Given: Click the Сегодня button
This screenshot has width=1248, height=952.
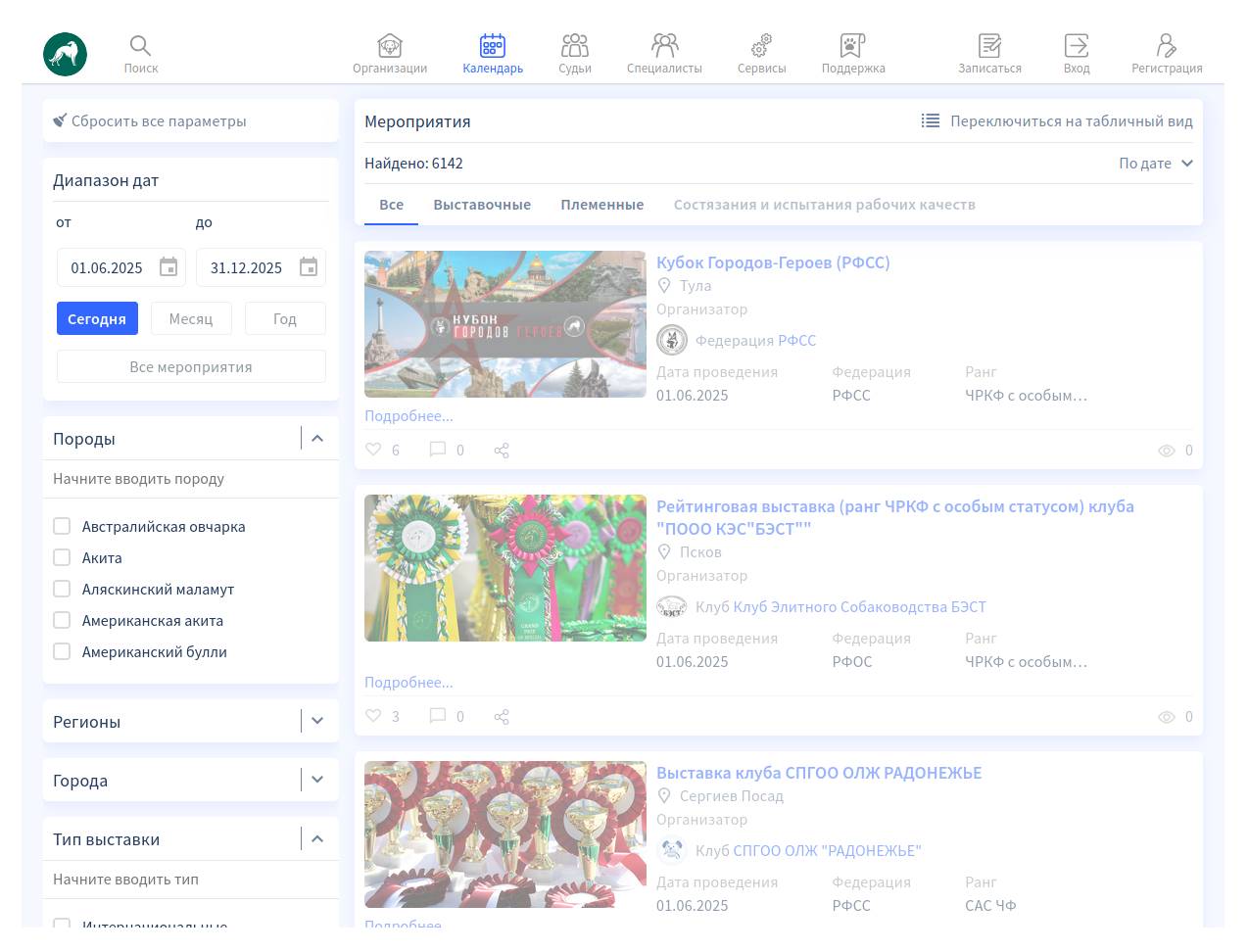Looking at the screenshot, I should coord(97,318).
